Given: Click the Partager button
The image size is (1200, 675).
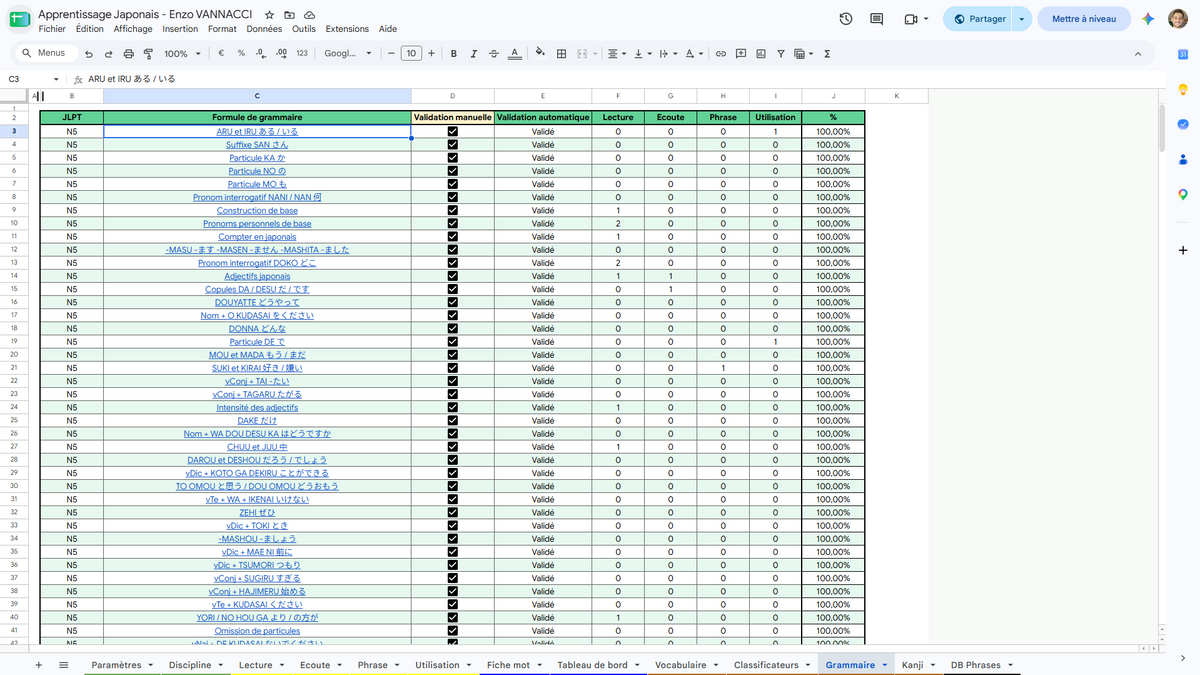Looking at the screenshot, I should click(979, 19).
